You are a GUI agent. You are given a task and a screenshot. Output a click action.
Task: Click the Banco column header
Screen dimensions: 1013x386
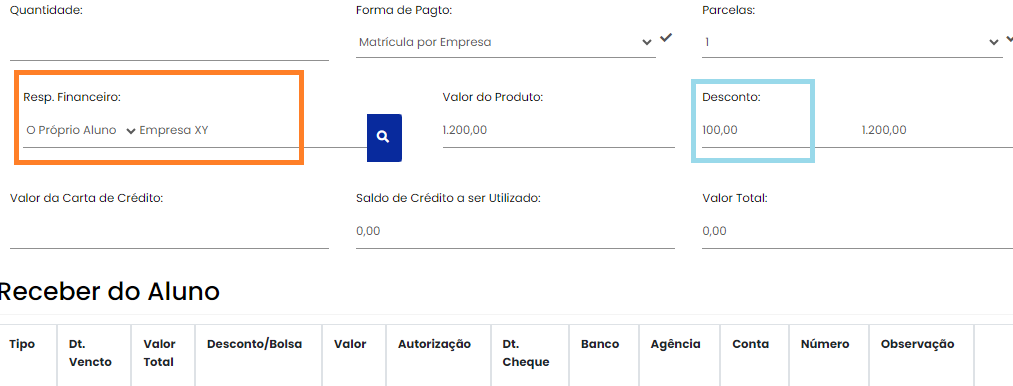pos(600,344)
